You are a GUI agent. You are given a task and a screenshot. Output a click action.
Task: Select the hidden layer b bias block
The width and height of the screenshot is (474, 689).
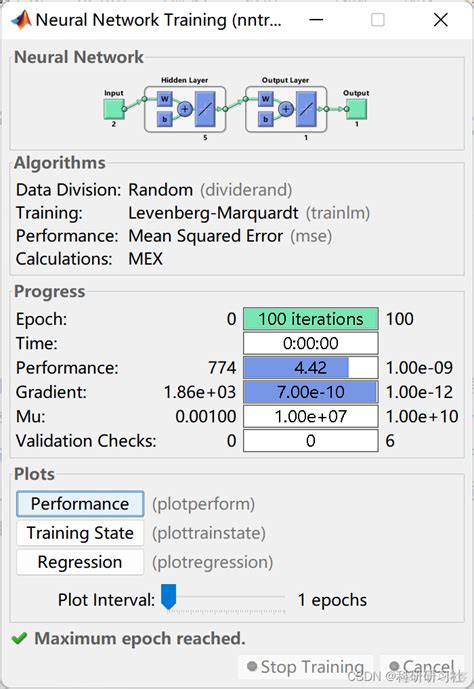click(x=165, y=119)
